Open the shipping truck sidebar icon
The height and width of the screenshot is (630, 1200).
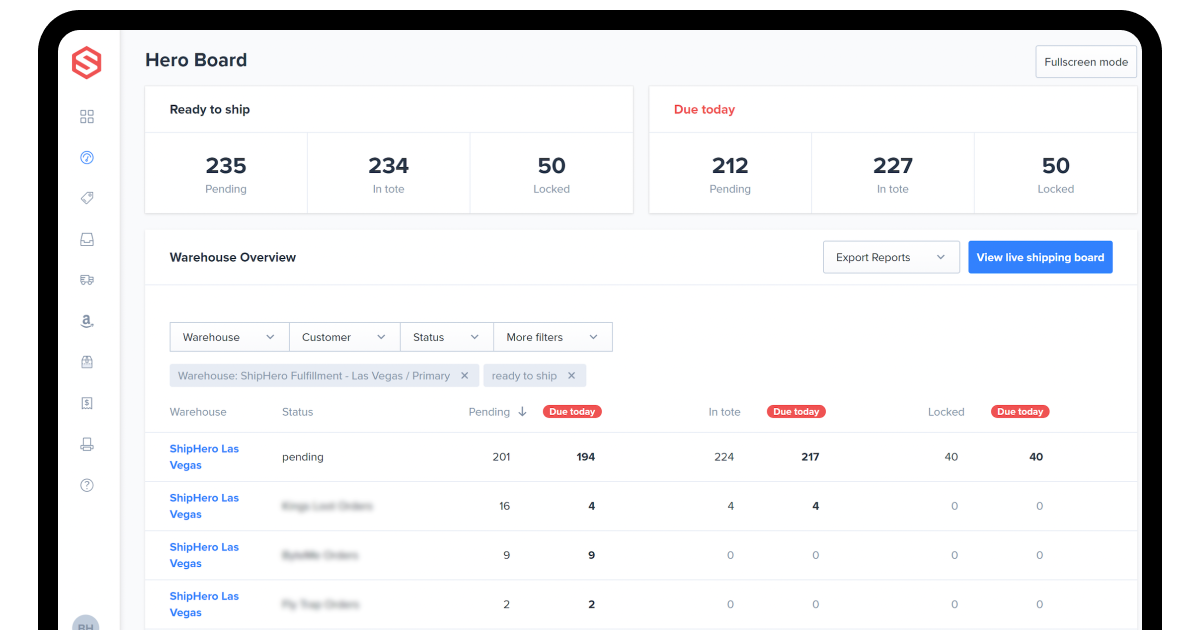(x=87, y=281)
